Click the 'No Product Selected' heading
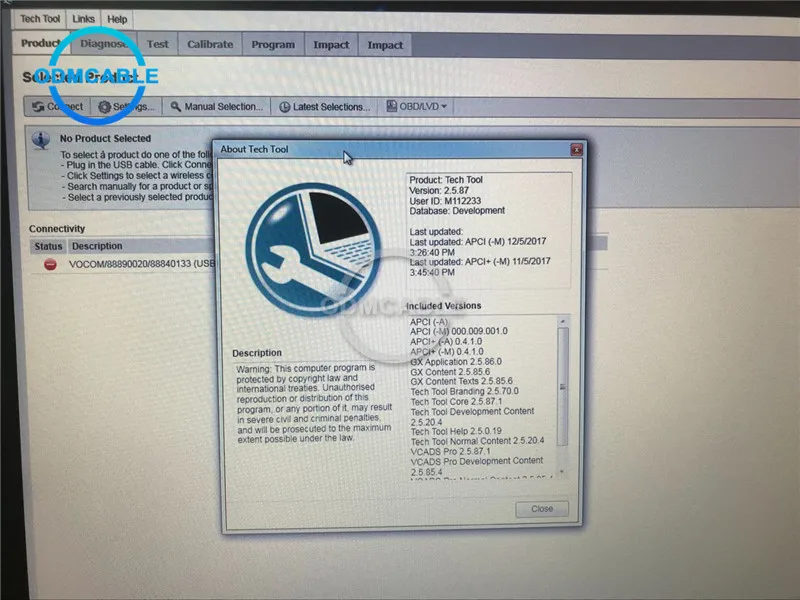The width and height of the screenshot is (800, 600). (x=105, y=138)
